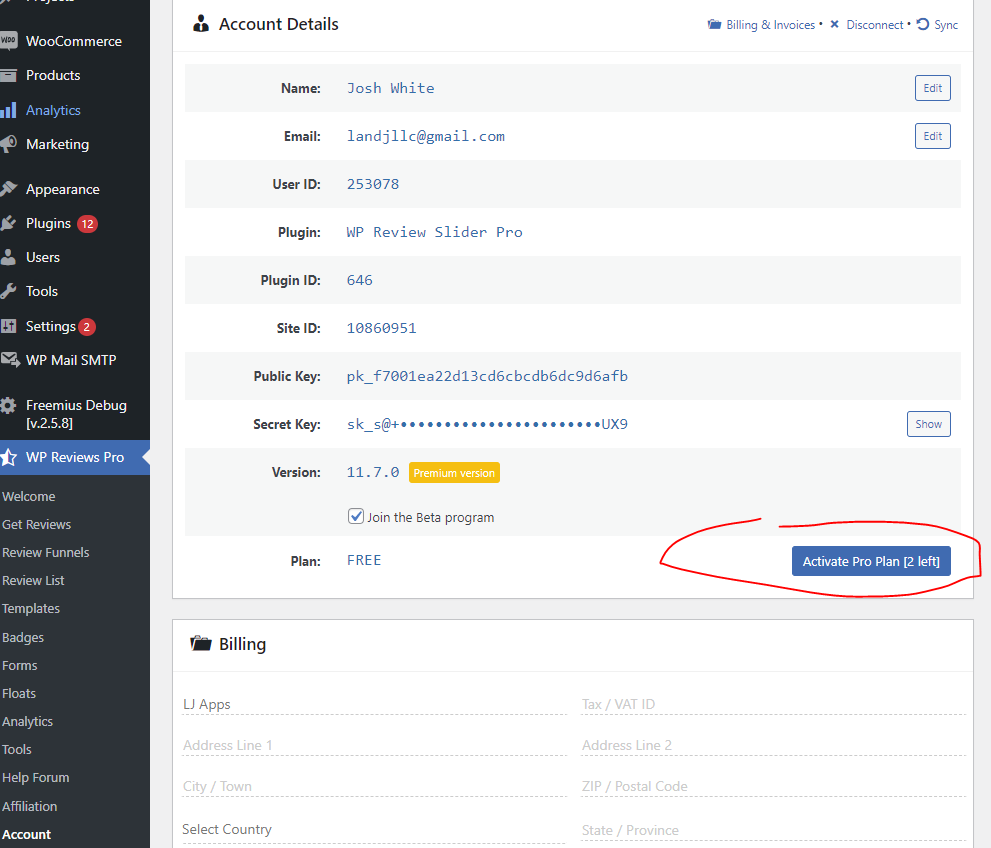Click the WP Reviews Pro star icon

click(x=8, y=457)
